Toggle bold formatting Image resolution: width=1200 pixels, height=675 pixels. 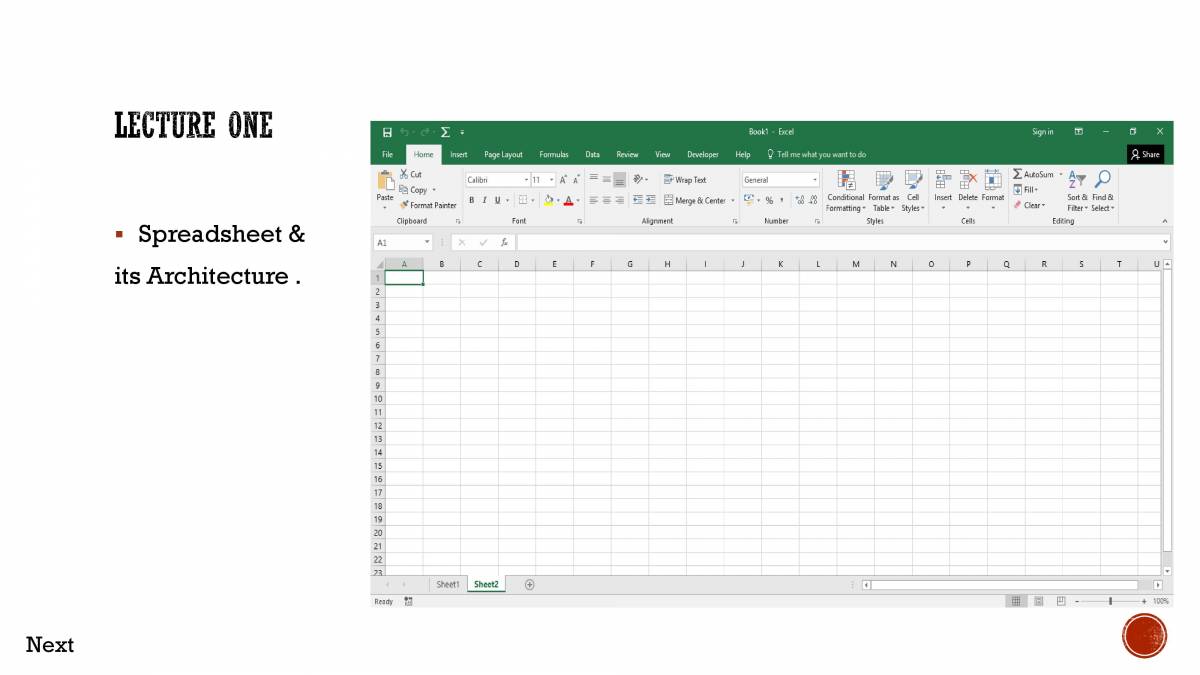[x=472, y=200]
